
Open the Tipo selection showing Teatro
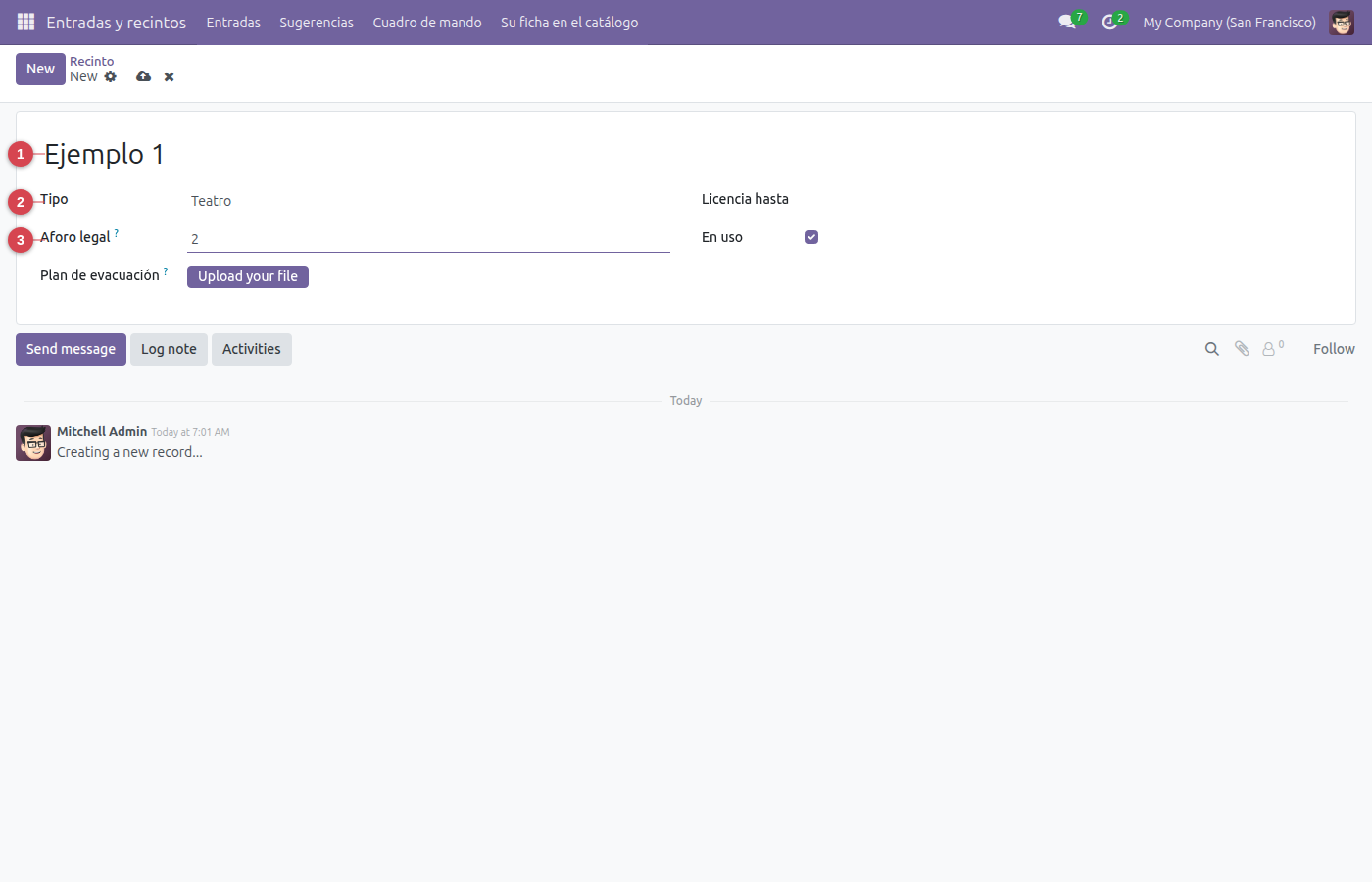[x=428, y=201]
